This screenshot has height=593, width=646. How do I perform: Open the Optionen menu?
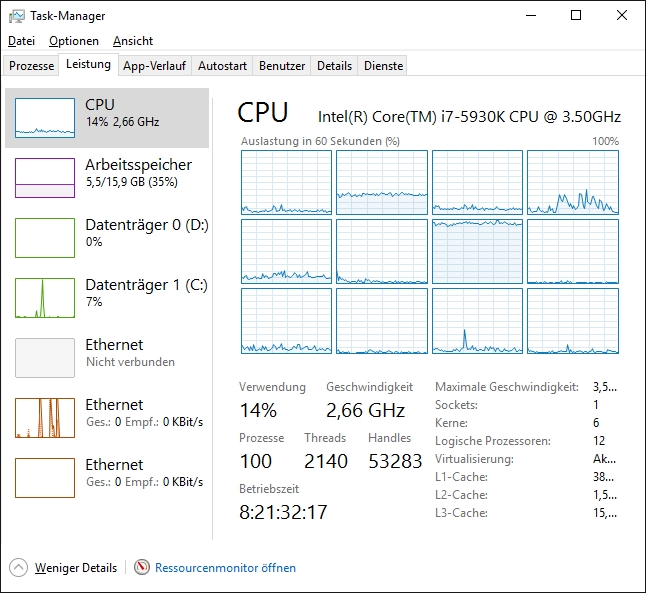click(74, 41)
